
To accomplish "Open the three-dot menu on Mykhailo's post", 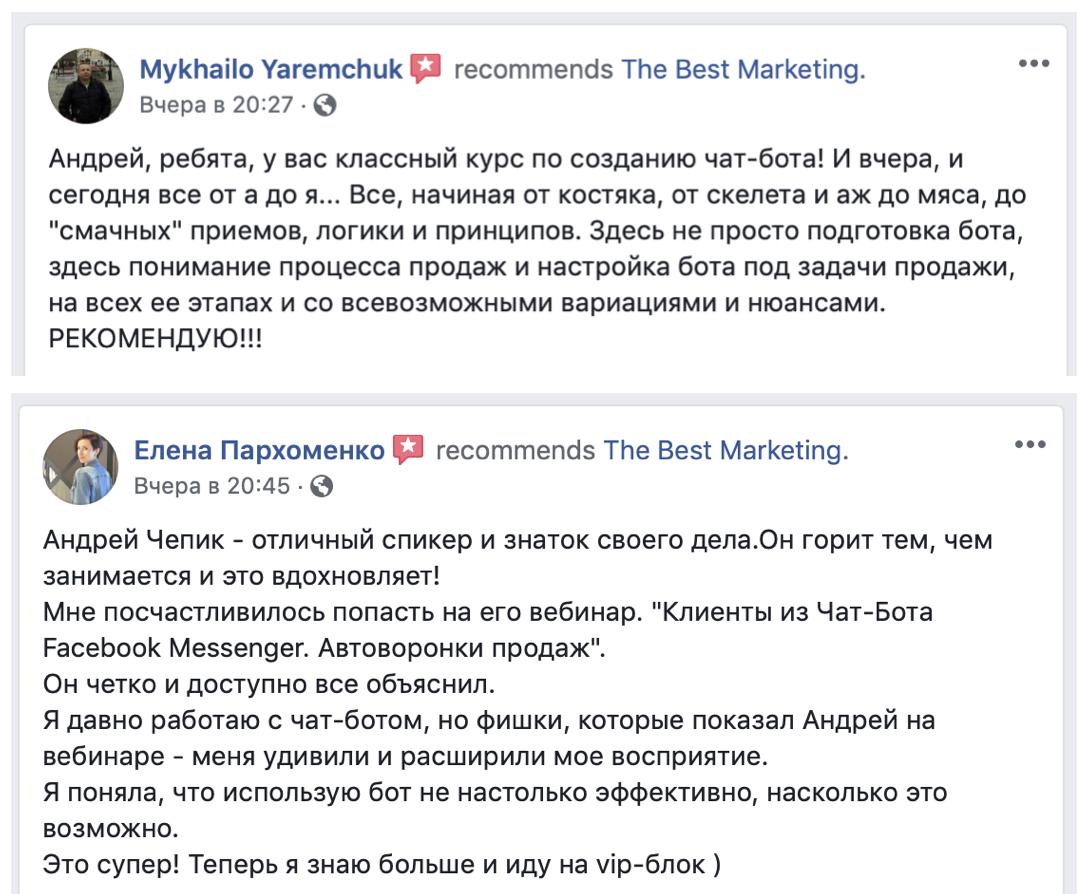I will pyautogui.click(x=1033, y=64).
